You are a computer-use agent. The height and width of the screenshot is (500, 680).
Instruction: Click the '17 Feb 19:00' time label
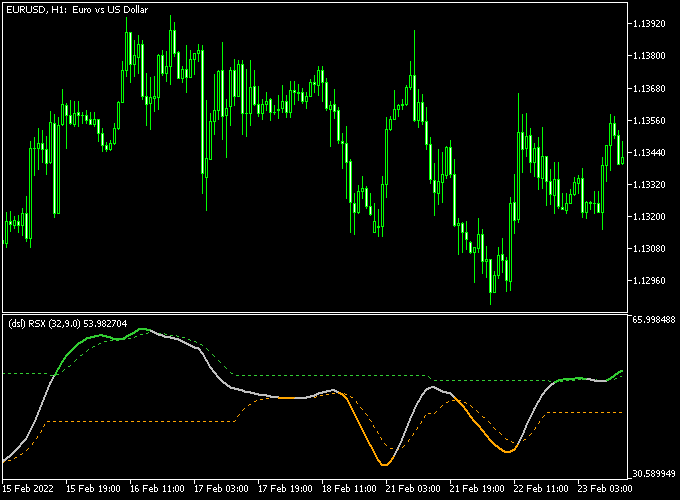pyautogui.click(x=285, y=489)
